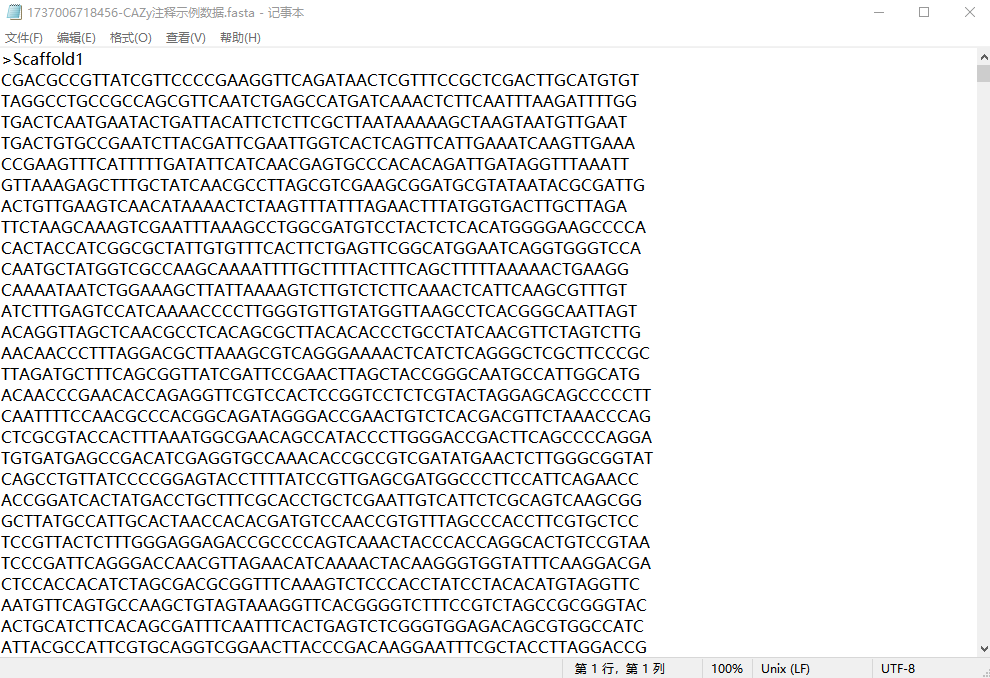Viewport: 990px width, 678px height.
Task: Click the file name in title bar
Action: click(141, 12)
